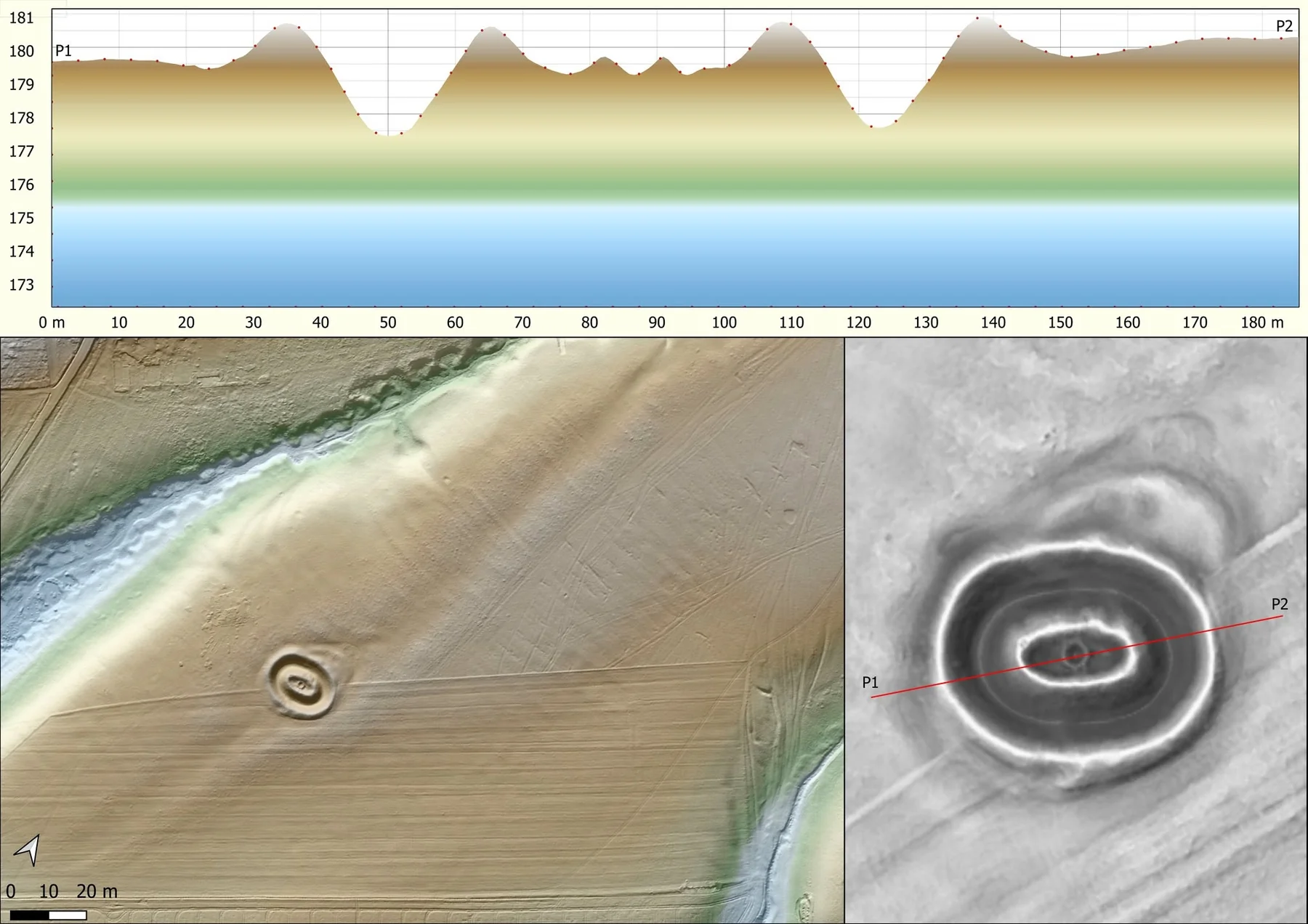
Task: Click the 177 elevation axis value
Action: tap(22, 151)
